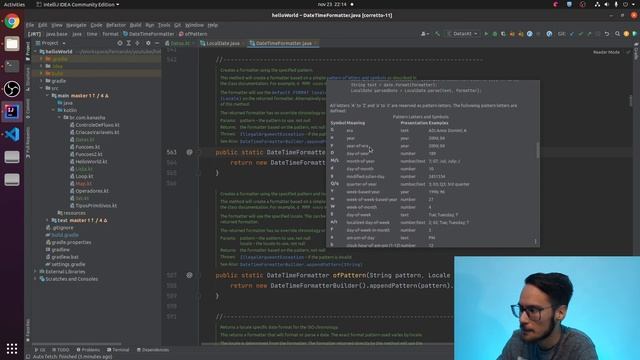Expand the gradle folder in tree
Screen dimensions: 640x360
[x=42, y=81]
